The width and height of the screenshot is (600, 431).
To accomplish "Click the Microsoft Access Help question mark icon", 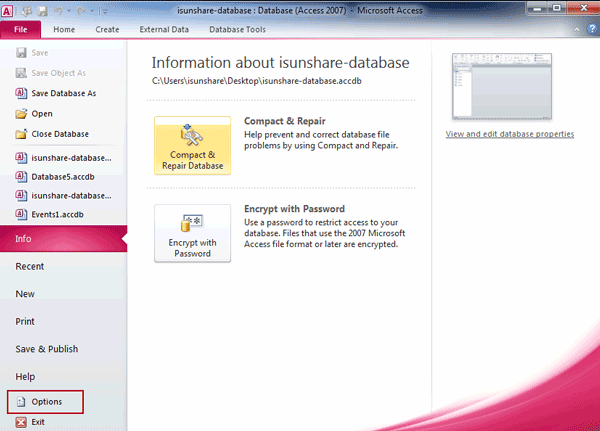I will click(x=592, y=29).
